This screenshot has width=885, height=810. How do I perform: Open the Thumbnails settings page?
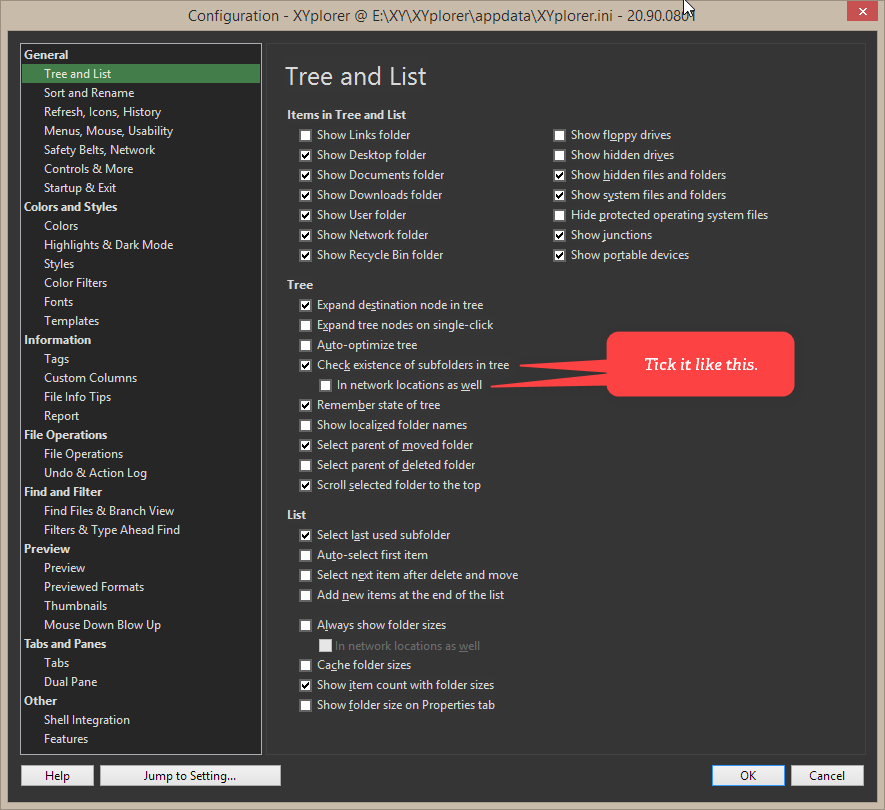pos(75,605)
